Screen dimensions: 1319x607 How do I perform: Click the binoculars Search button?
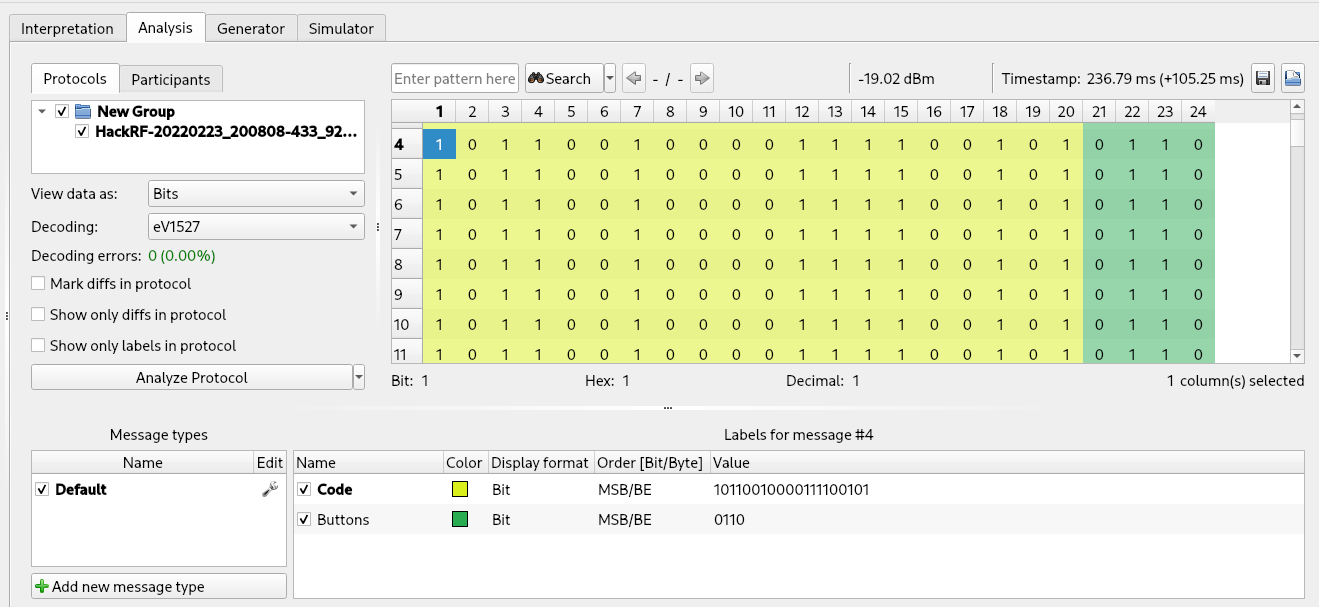pyautogui.click(x=560, y=79)
